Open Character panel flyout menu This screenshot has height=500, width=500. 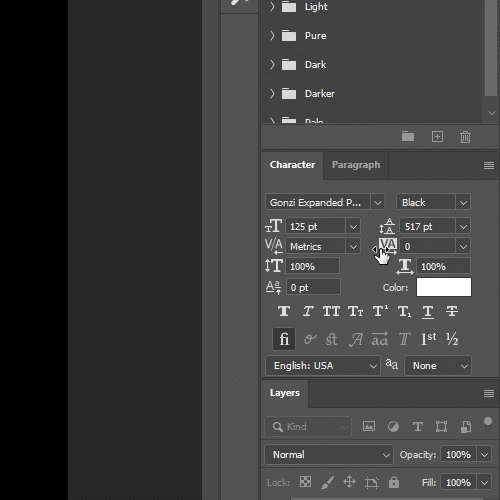[489, 165]
